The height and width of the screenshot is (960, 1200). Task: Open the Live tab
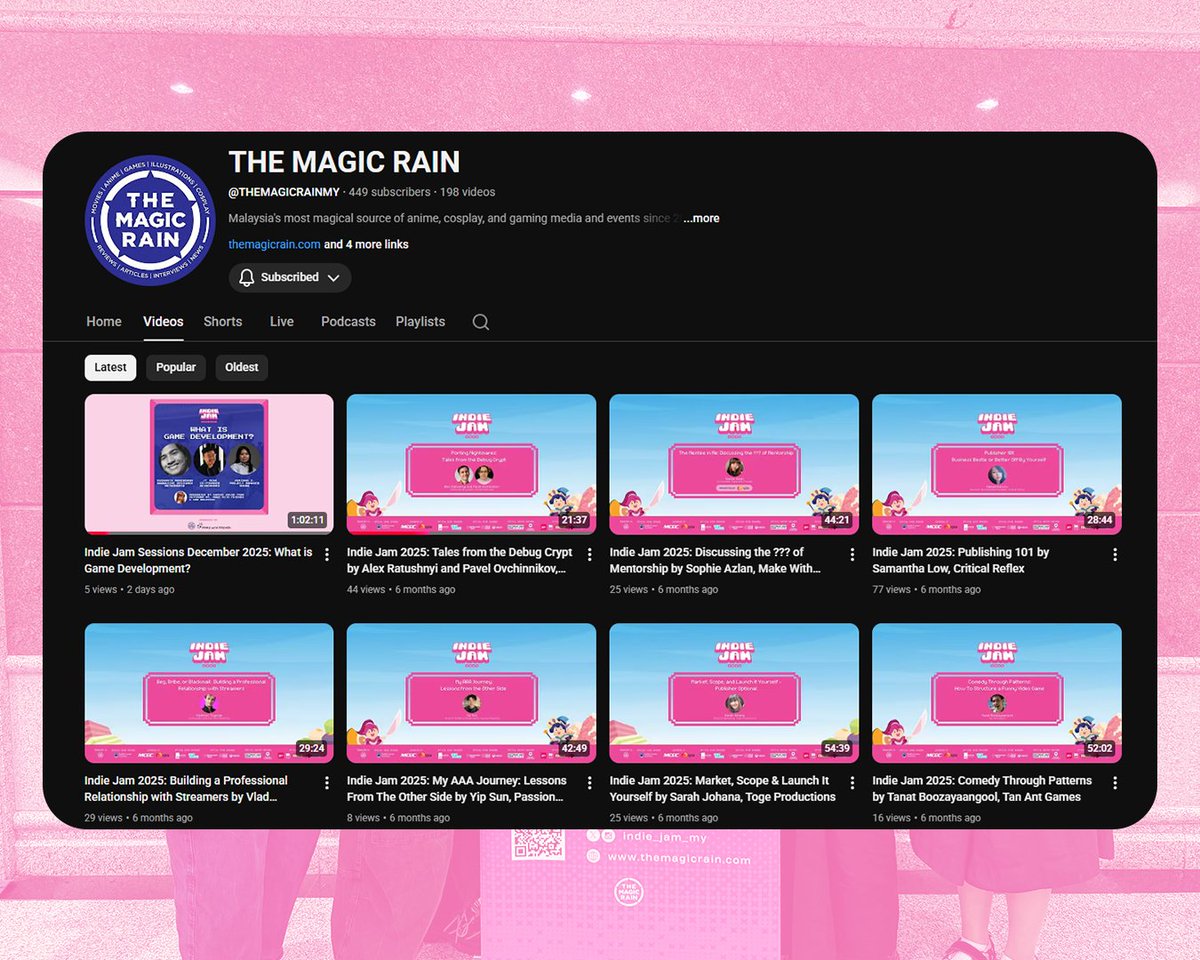(x=282, y=321)
